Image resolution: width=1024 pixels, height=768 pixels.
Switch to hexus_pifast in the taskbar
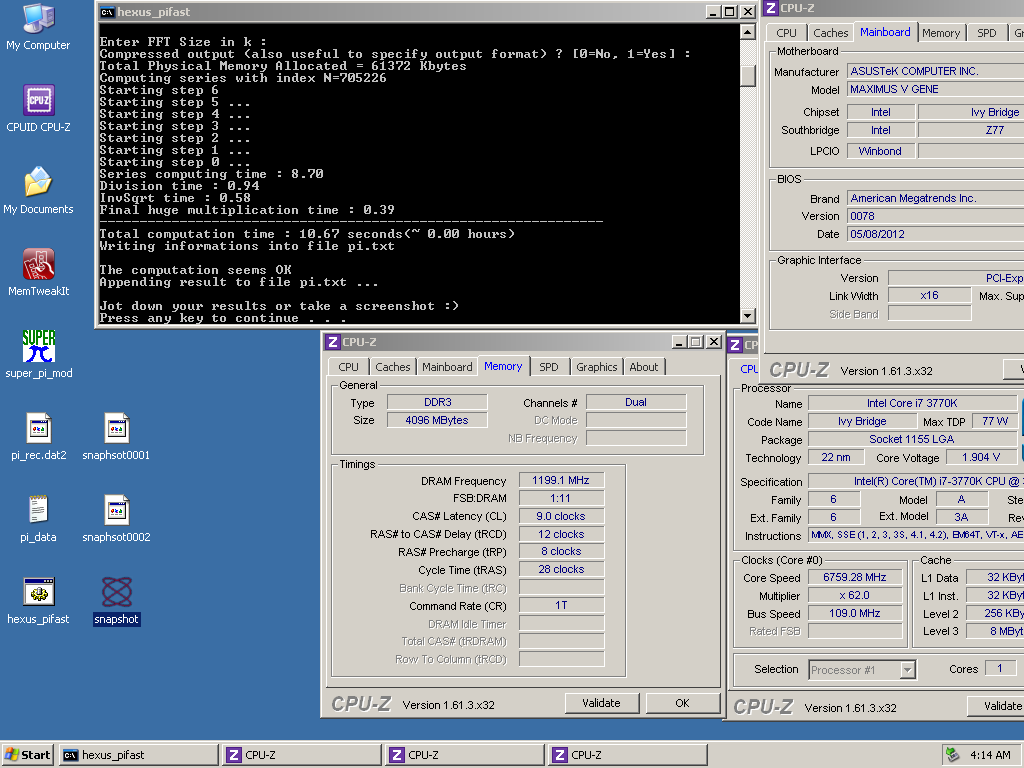pyautogui.click(x=138, y=755)
